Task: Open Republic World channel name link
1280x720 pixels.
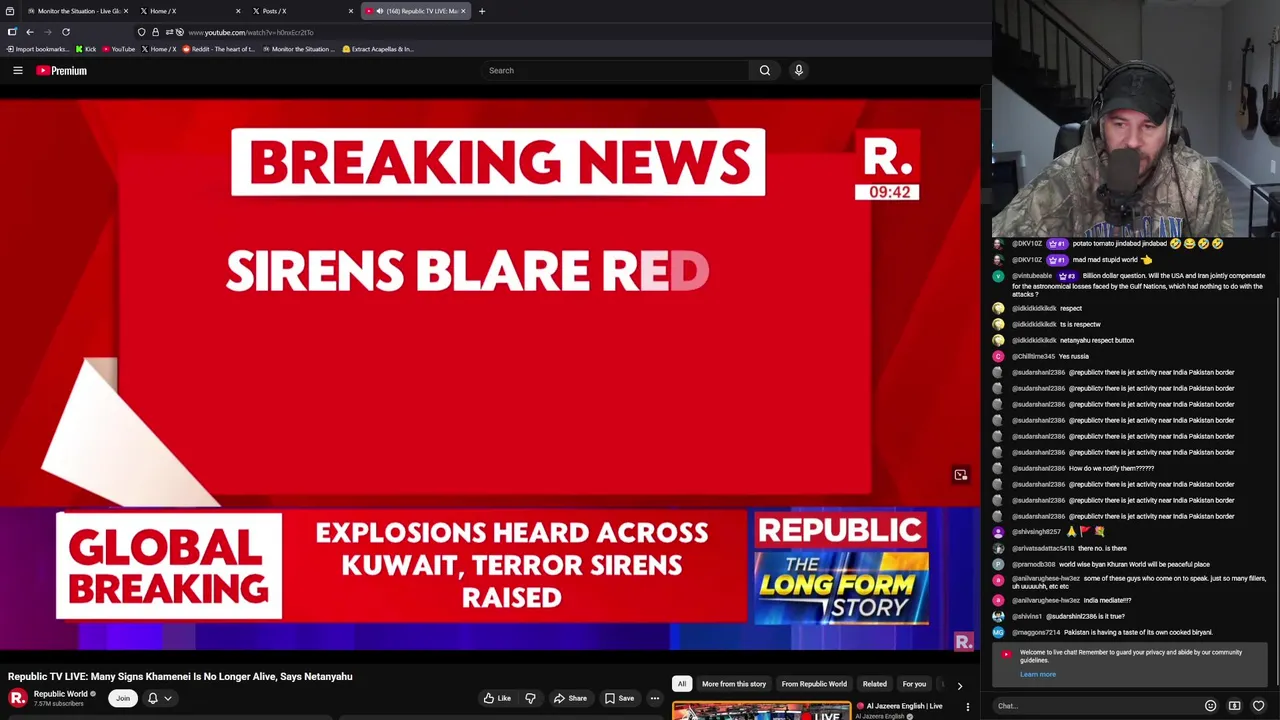Action: [x=60, y=694]
